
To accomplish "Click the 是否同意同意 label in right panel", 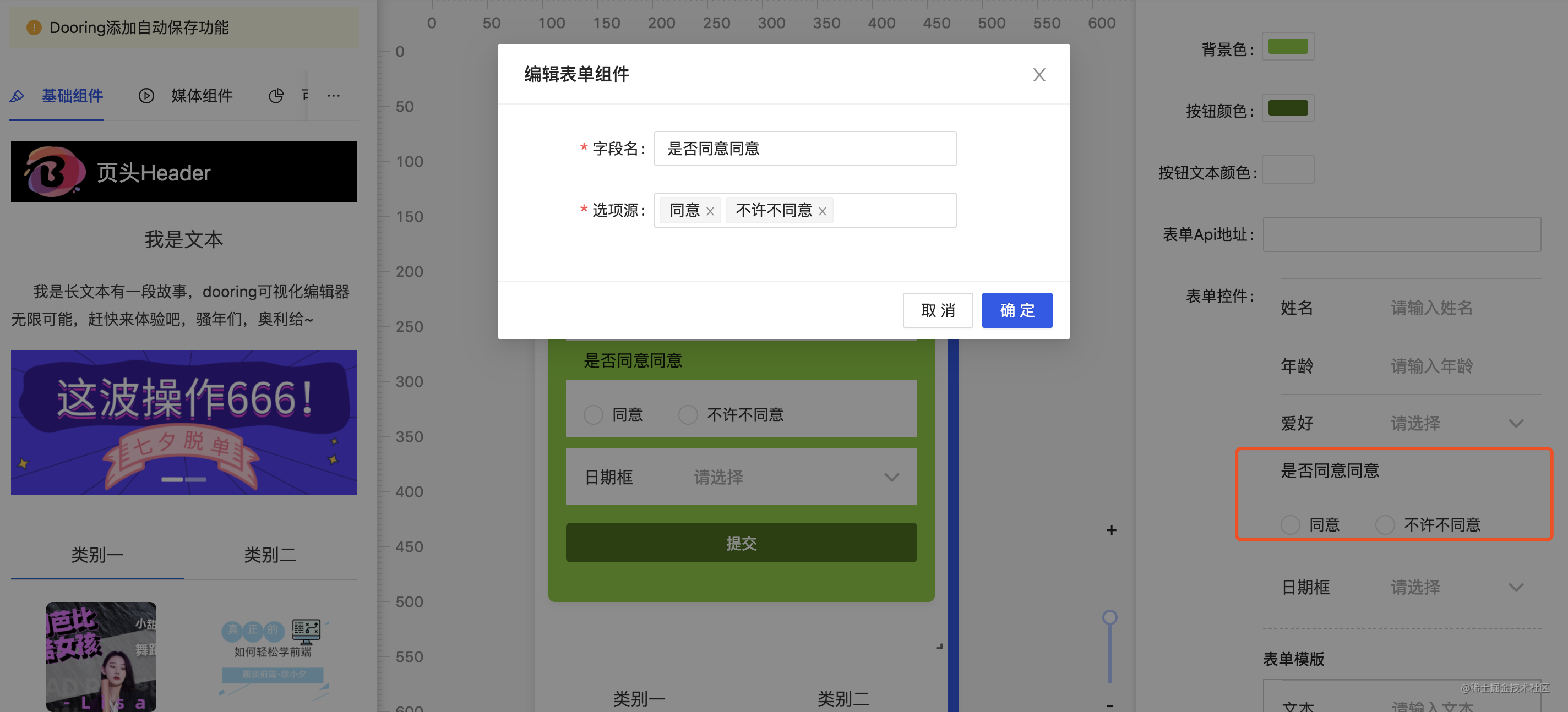I will click(x=1330, y=470).
